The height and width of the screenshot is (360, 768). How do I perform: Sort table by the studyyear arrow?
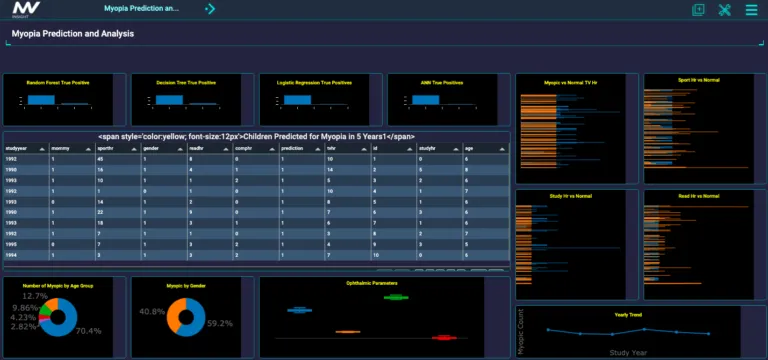(x=42, y=149)
